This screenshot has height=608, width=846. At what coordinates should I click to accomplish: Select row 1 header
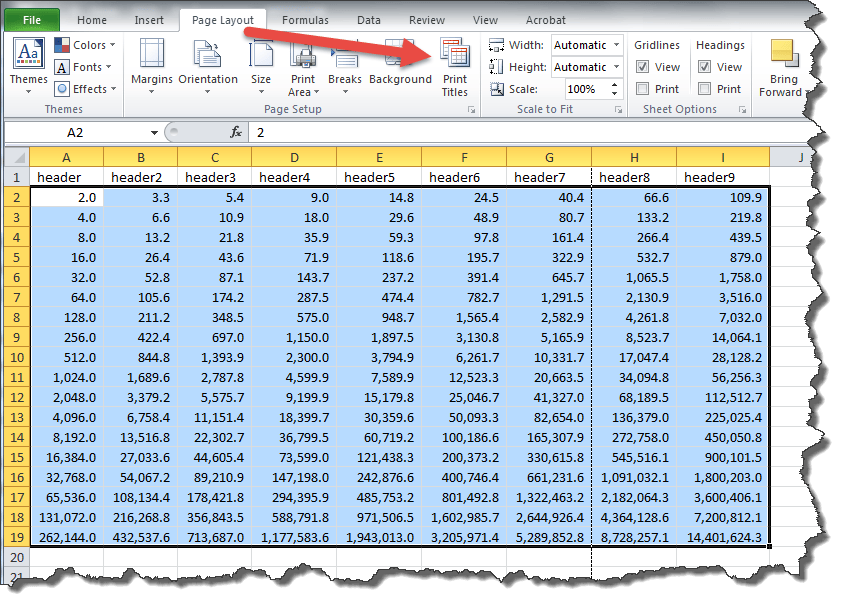[17, 177]
